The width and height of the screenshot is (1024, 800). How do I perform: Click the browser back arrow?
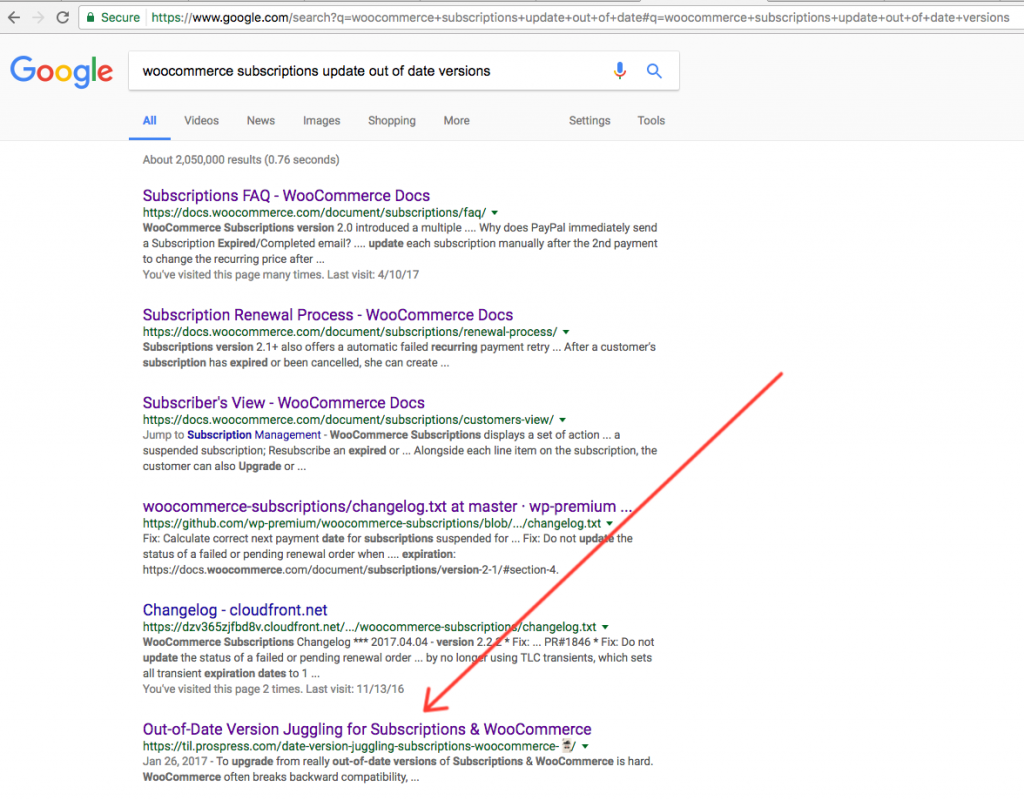(x=14, y=17)
